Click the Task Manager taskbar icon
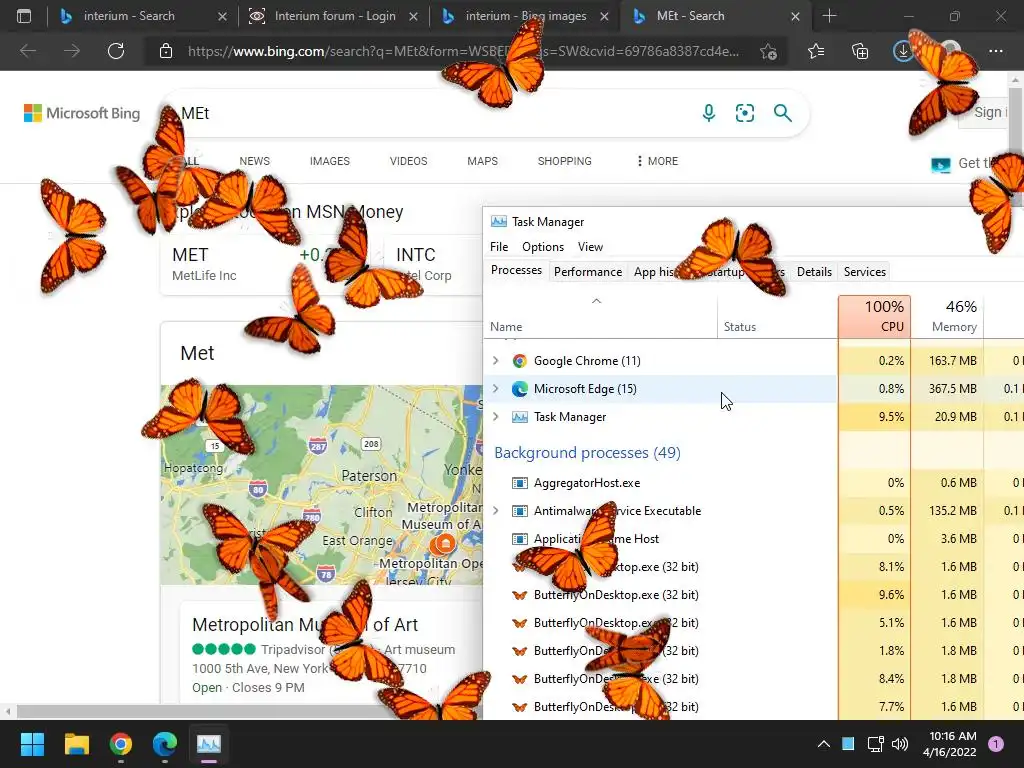This screenshot has height=768, width=1024. 209,744
